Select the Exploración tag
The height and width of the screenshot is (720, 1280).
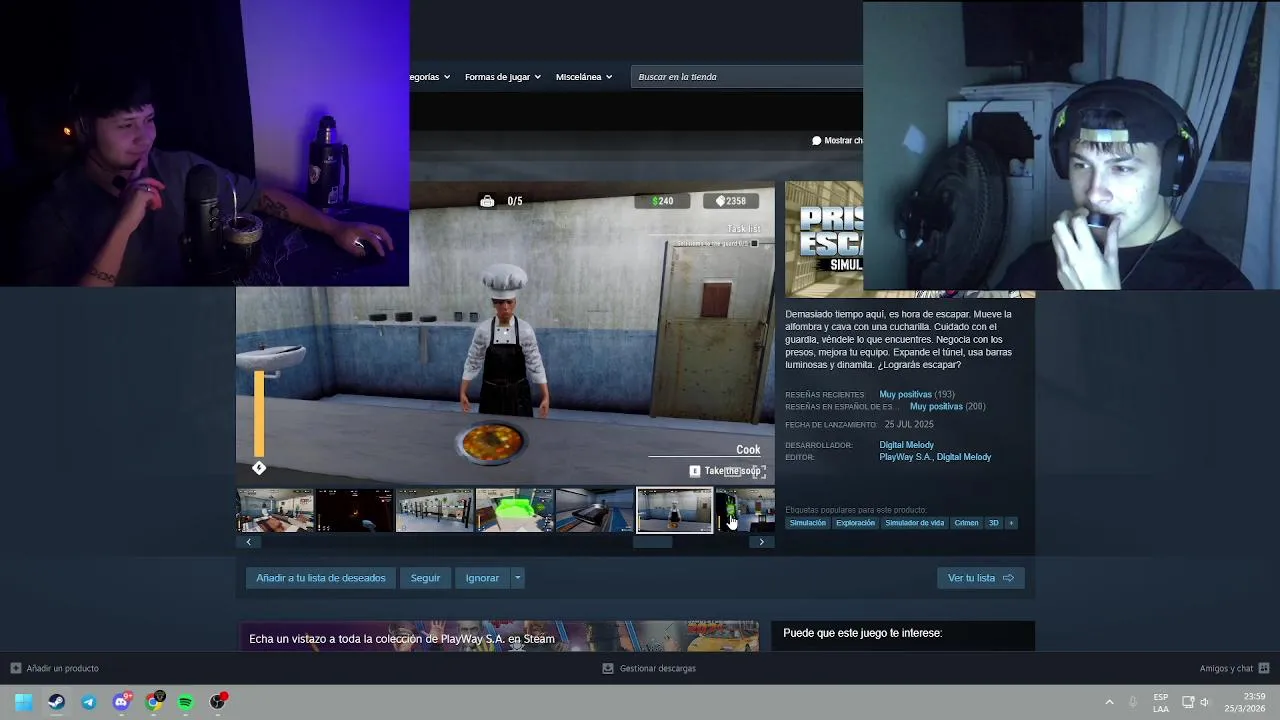pos(855,523)
